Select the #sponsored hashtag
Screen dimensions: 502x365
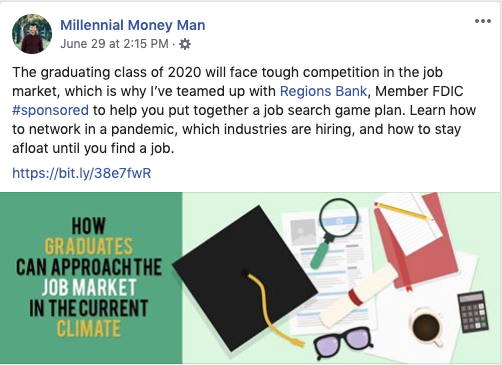tap(50, 110)
